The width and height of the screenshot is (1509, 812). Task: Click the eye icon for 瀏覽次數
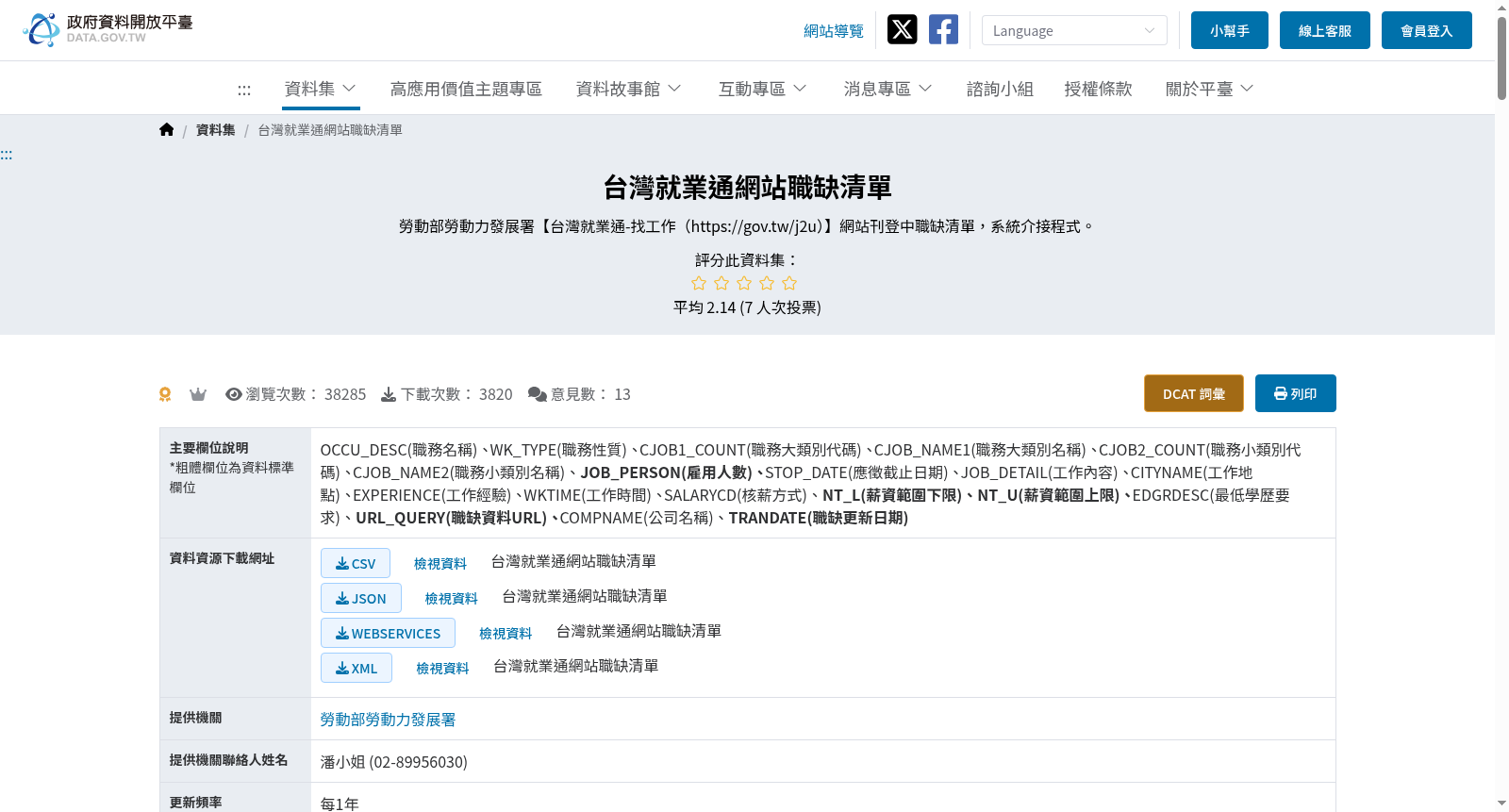point(234,394)
